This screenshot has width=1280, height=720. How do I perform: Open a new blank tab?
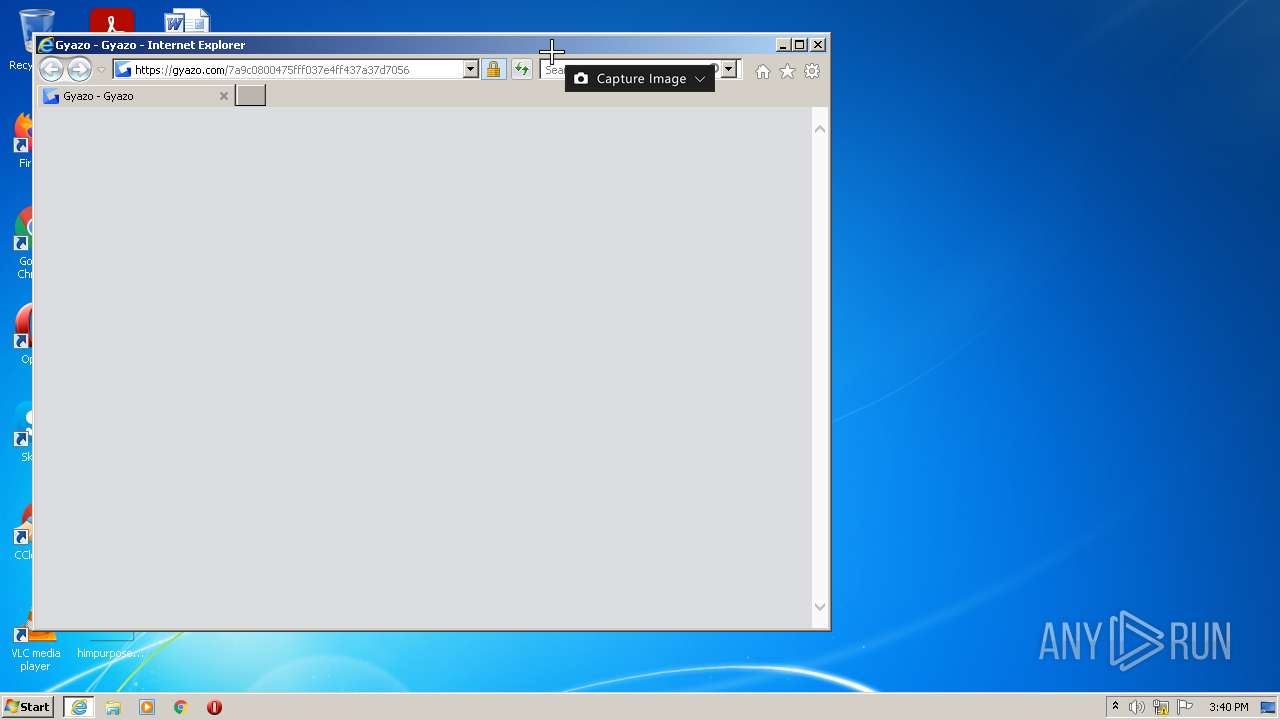tap(250, 95)
